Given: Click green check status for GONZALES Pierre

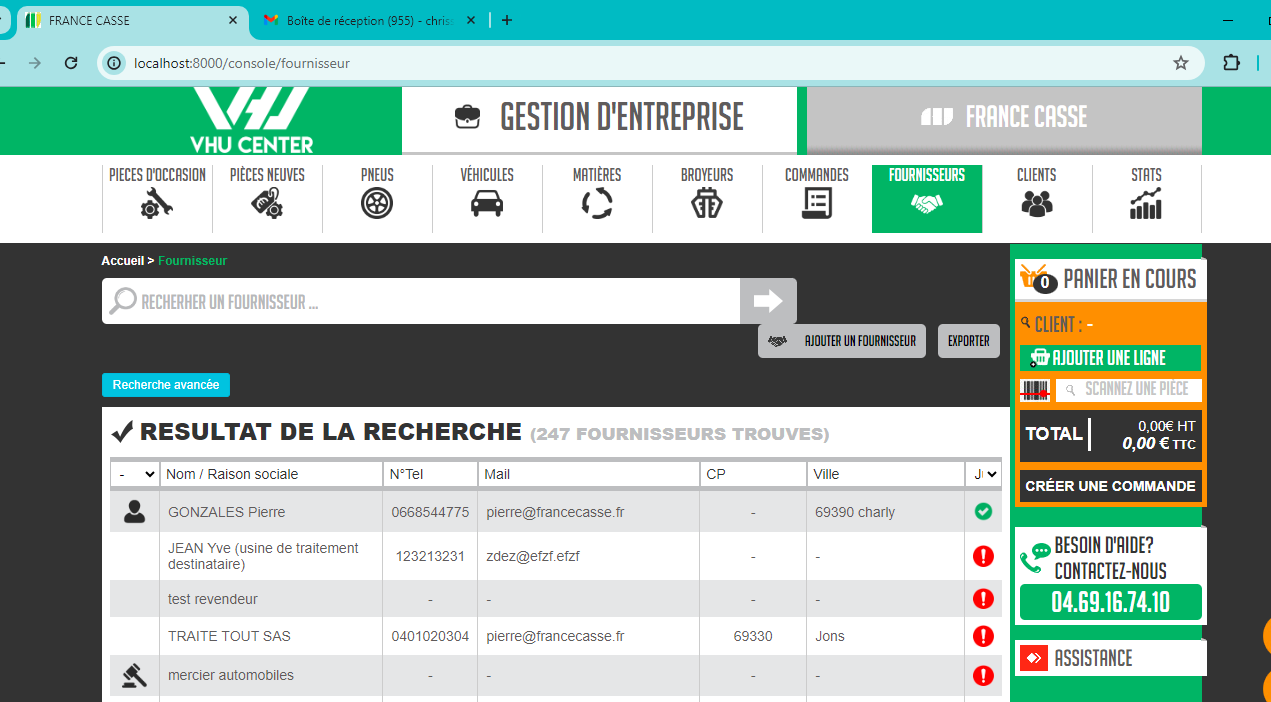Looking at the screenshot, I should pyautogui.click(x=983, y=512).
